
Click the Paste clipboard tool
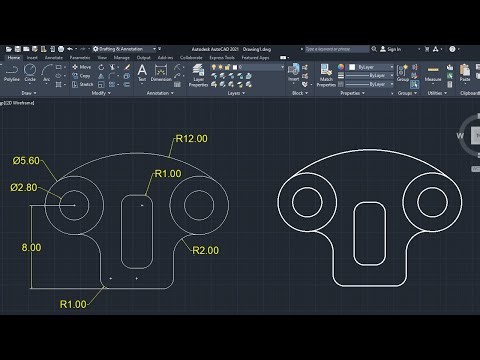point(465,73)
